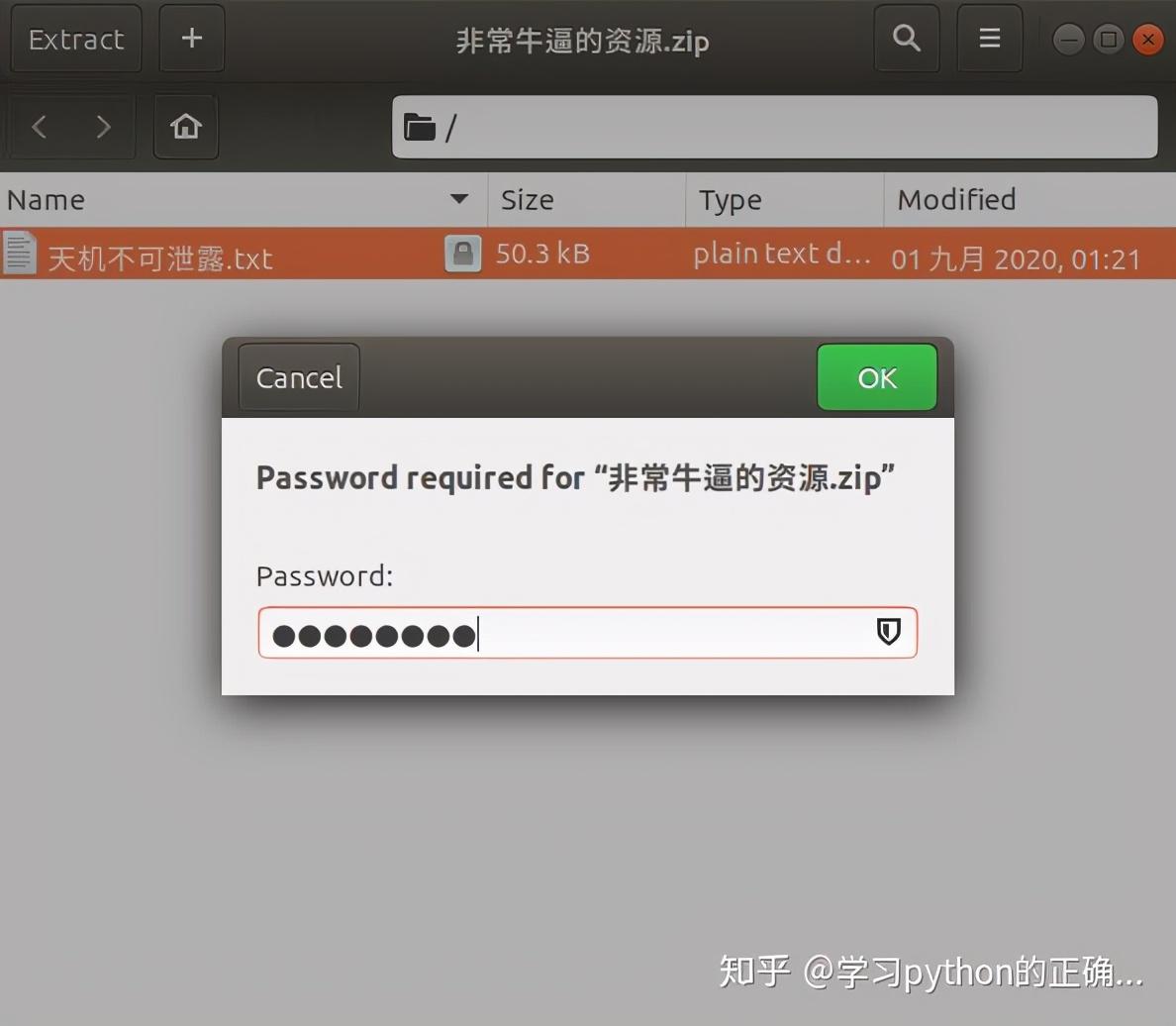Navigate back with left arrow
This screenshot has height=1026, width=1176.
(40, 126)
